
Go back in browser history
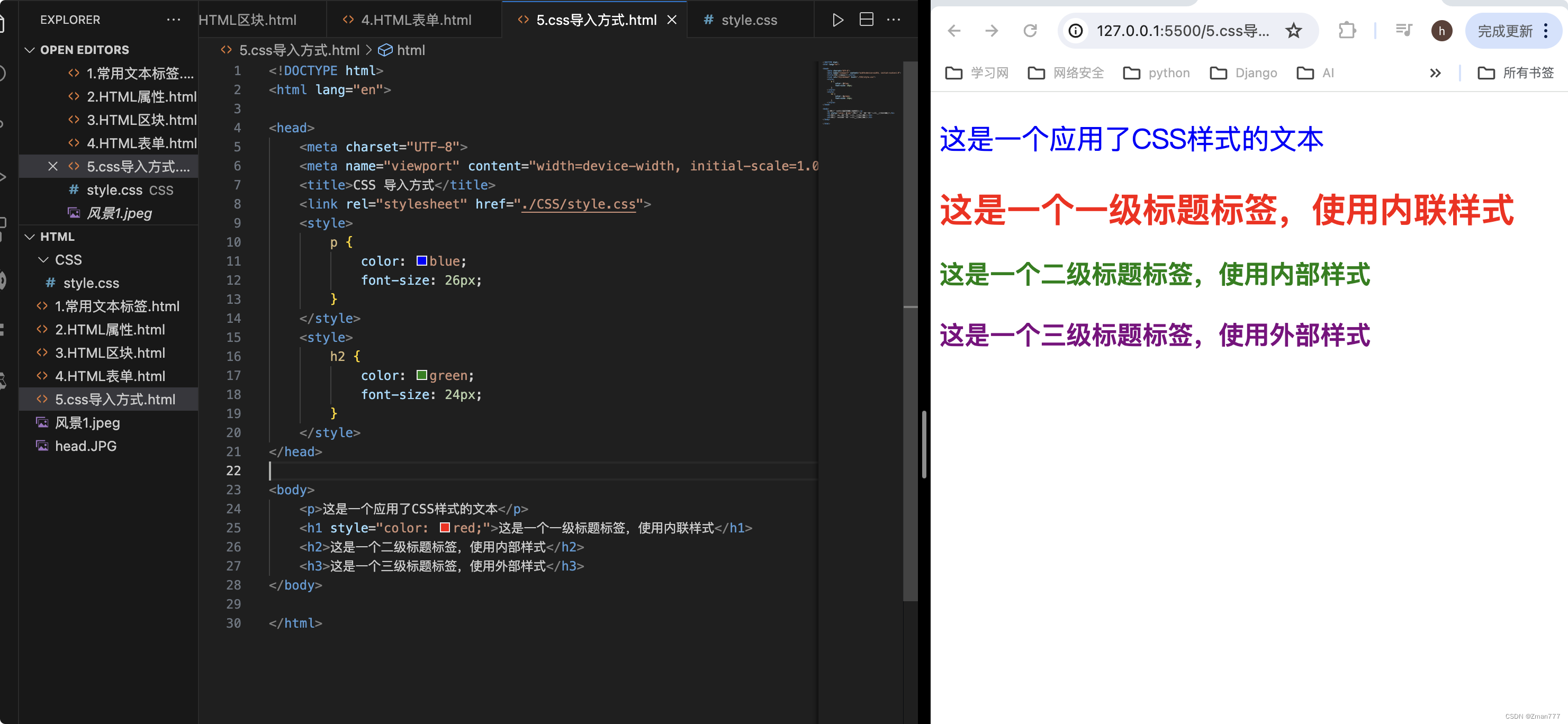pos(953,30)
